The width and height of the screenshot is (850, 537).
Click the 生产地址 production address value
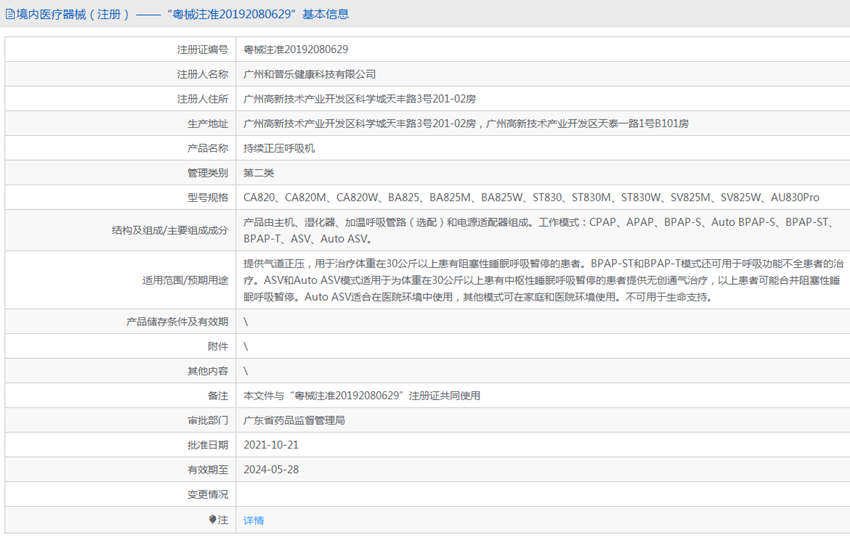tap(466, 124)
